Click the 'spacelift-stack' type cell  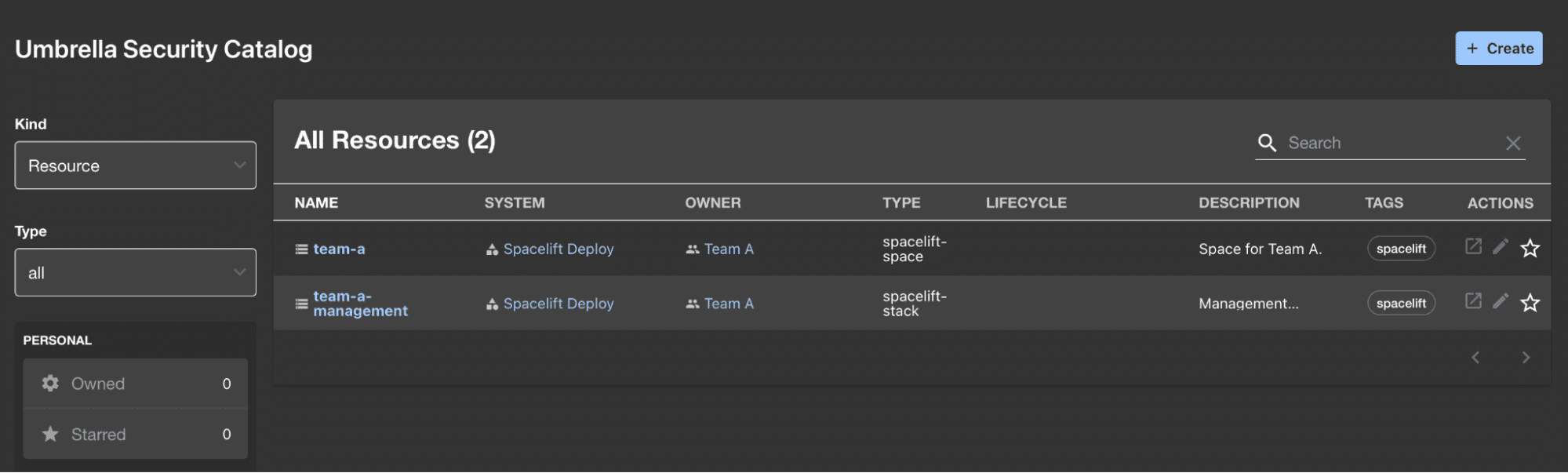(x=914, y=304)
